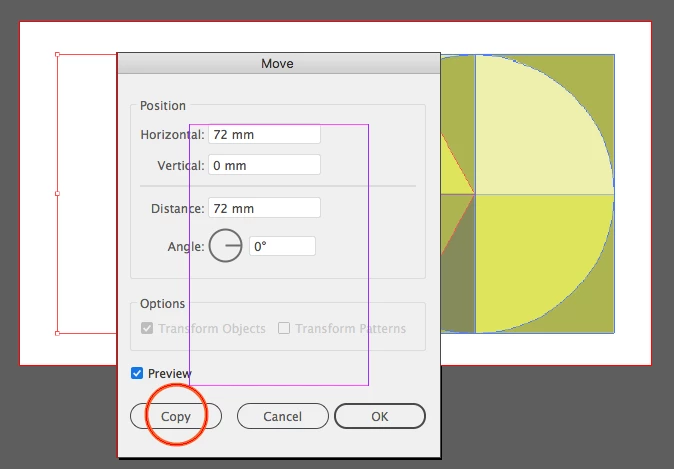Click the Angle label text
The height and width of the screenshot is (469, 674).
click(186, 247)
